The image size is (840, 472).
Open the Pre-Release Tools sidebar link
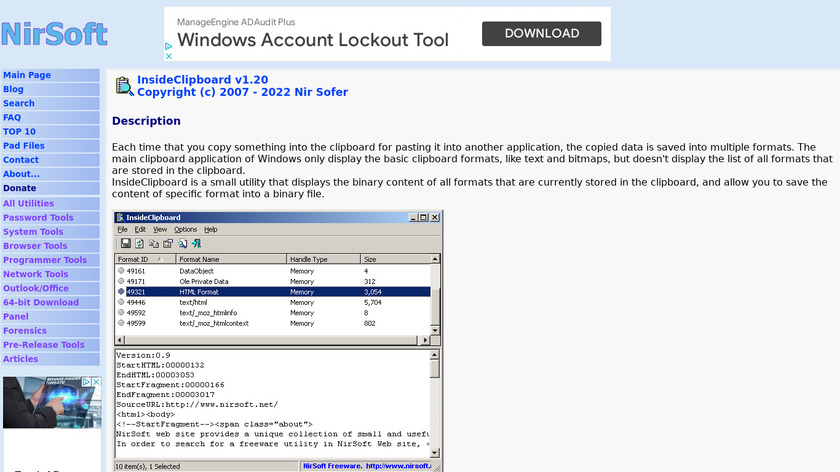[x=44, y=345]
